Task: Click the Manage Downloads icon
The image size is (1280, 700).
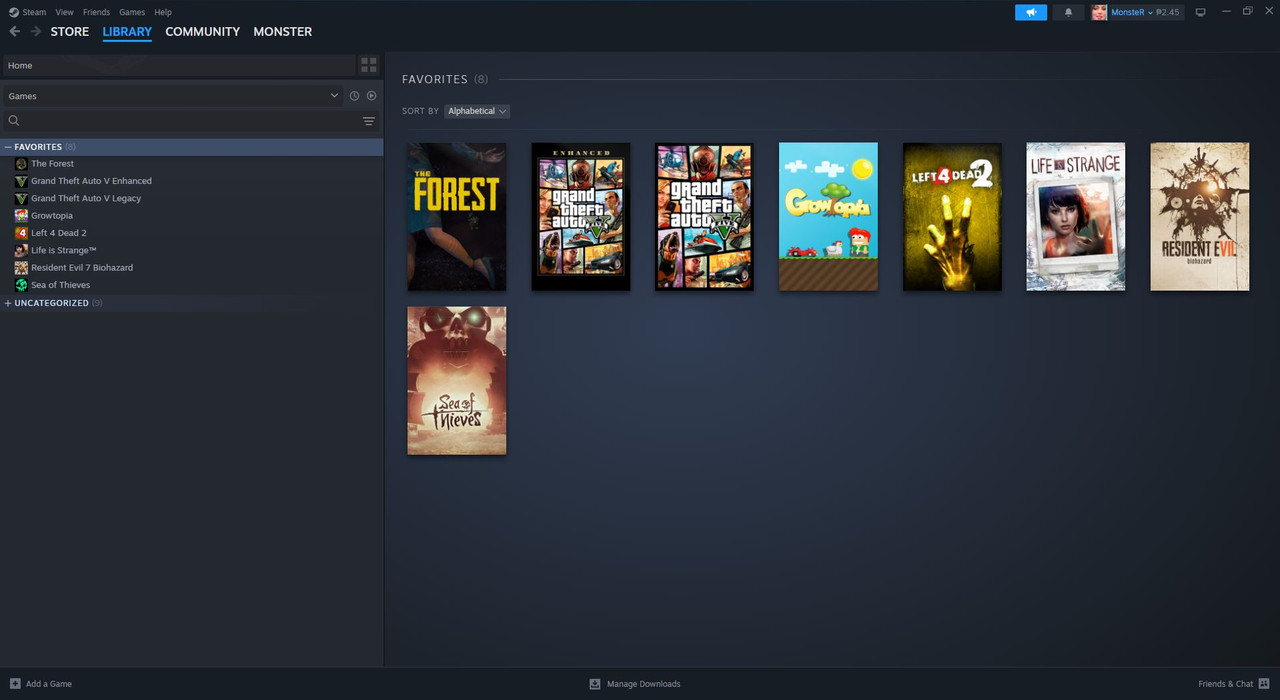Action: [x=595, y=684]
